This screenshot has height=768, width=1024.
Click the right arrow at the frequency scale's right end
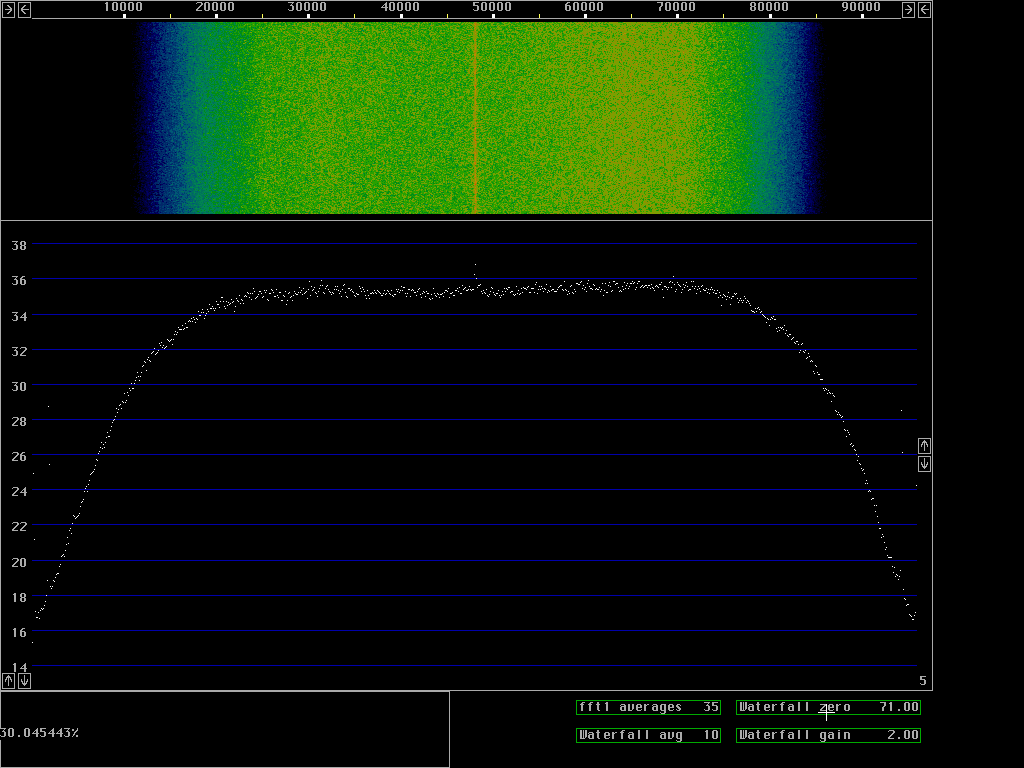908,10
